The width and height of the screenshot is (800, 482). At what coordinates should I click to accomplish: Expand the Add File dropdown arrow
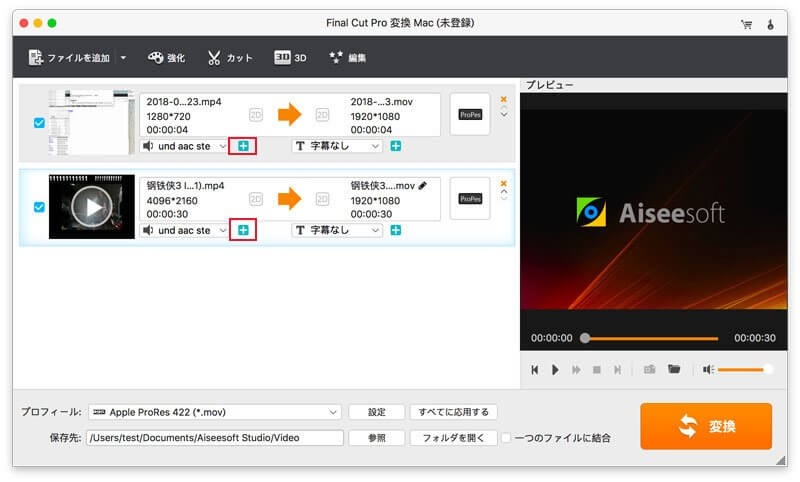pos(123,58)
